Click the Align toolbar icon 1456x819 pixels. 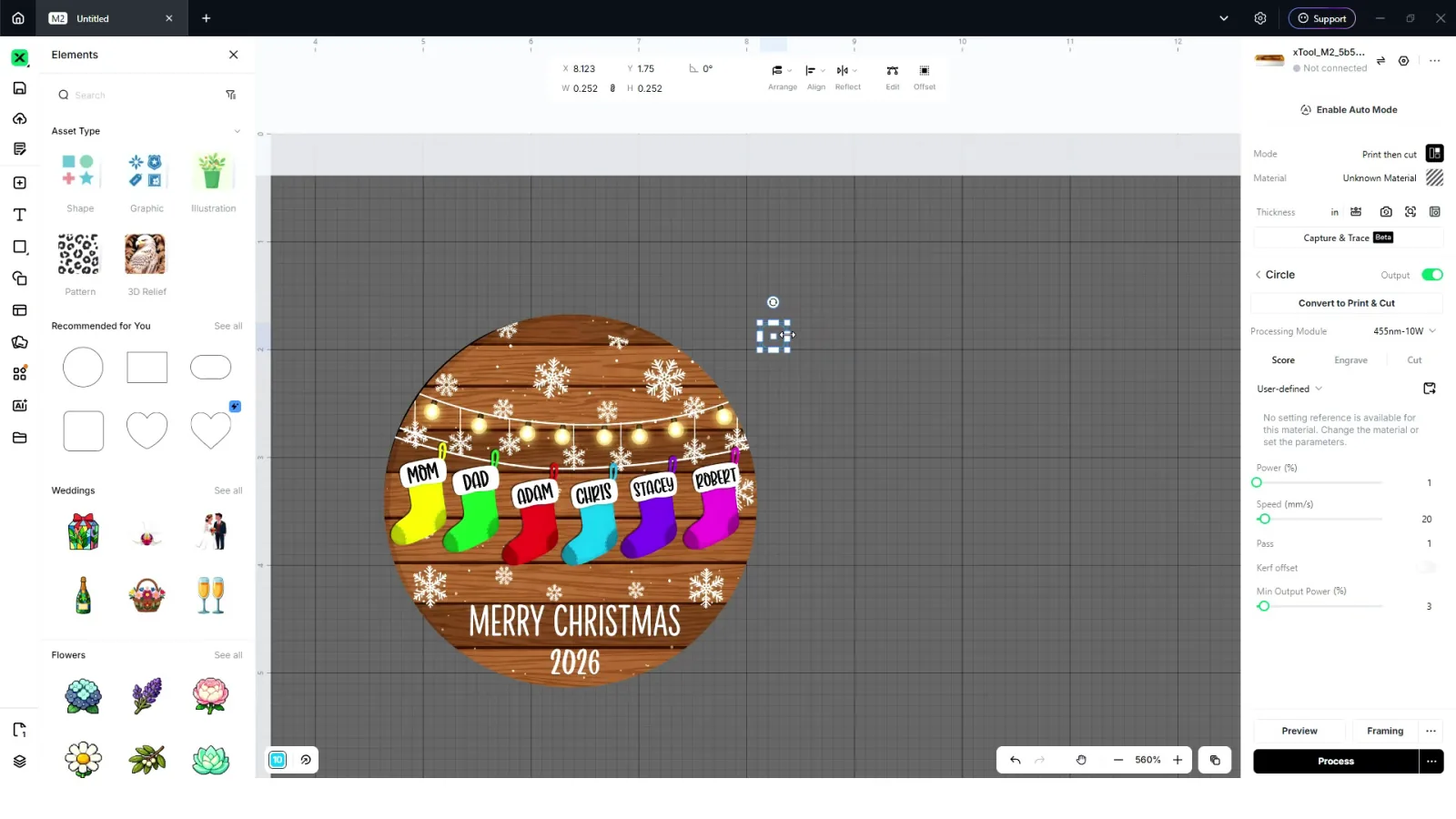pos(816,77)
